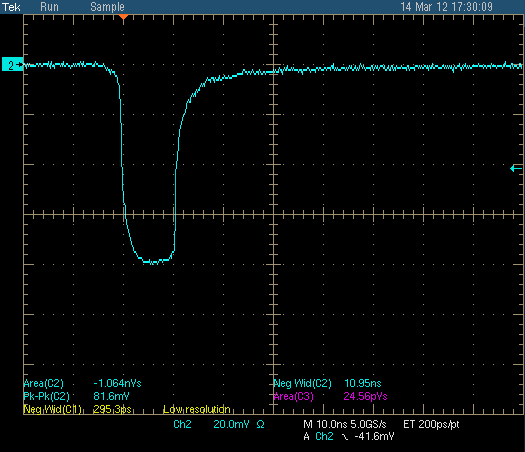Click the Ch2 vertical scale label

pos(182,424)
